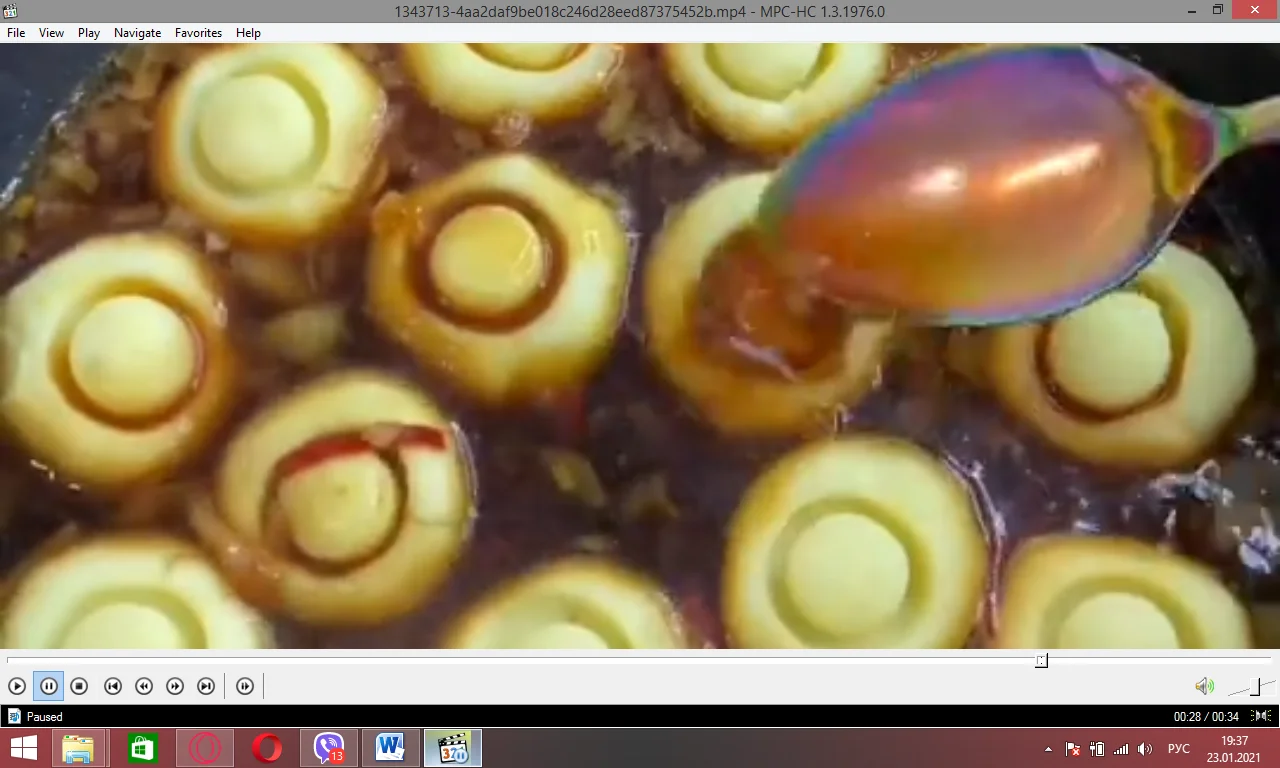The image size is (1280, 768).
Task: Mute the player volume speaker icon
Action: [1205, 686]
